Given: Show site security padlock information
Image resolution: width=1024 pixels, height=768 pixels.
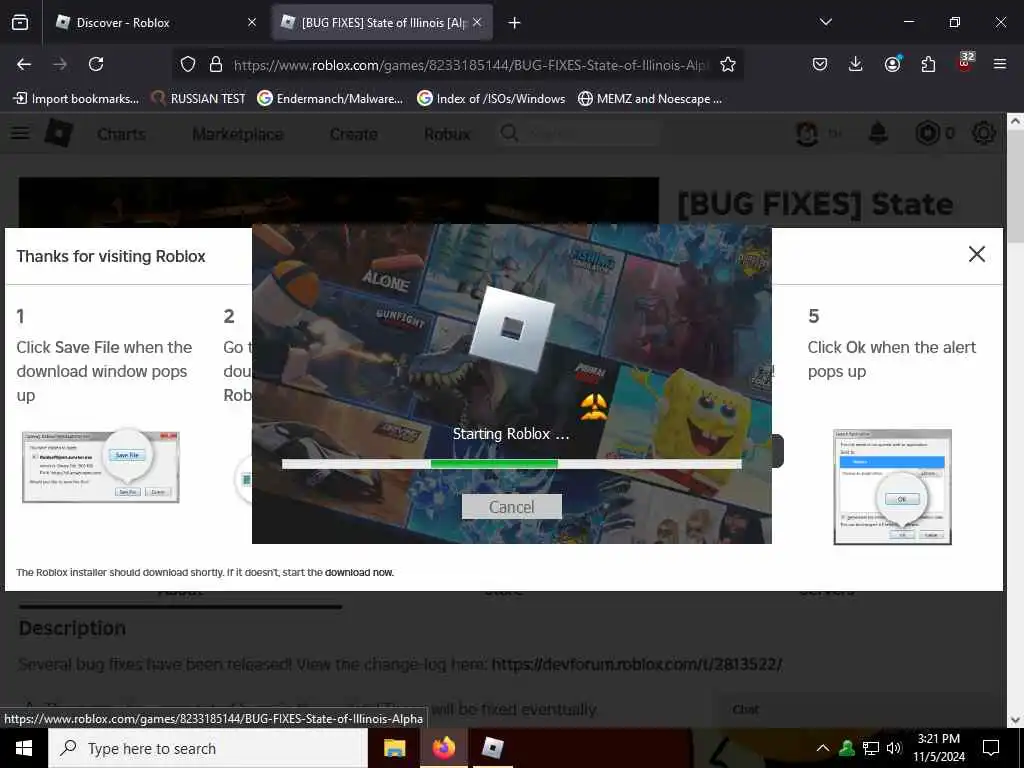Looking at the screenshot, I should click(x=216, y=64).
